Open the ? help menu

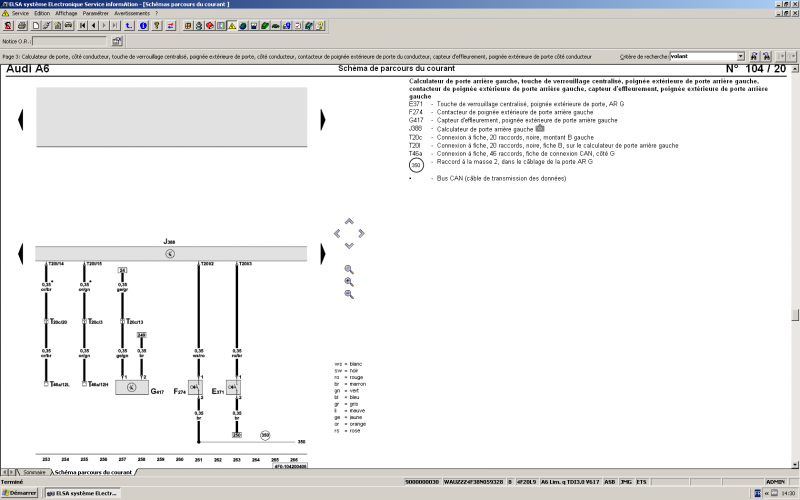coord(156,13)
